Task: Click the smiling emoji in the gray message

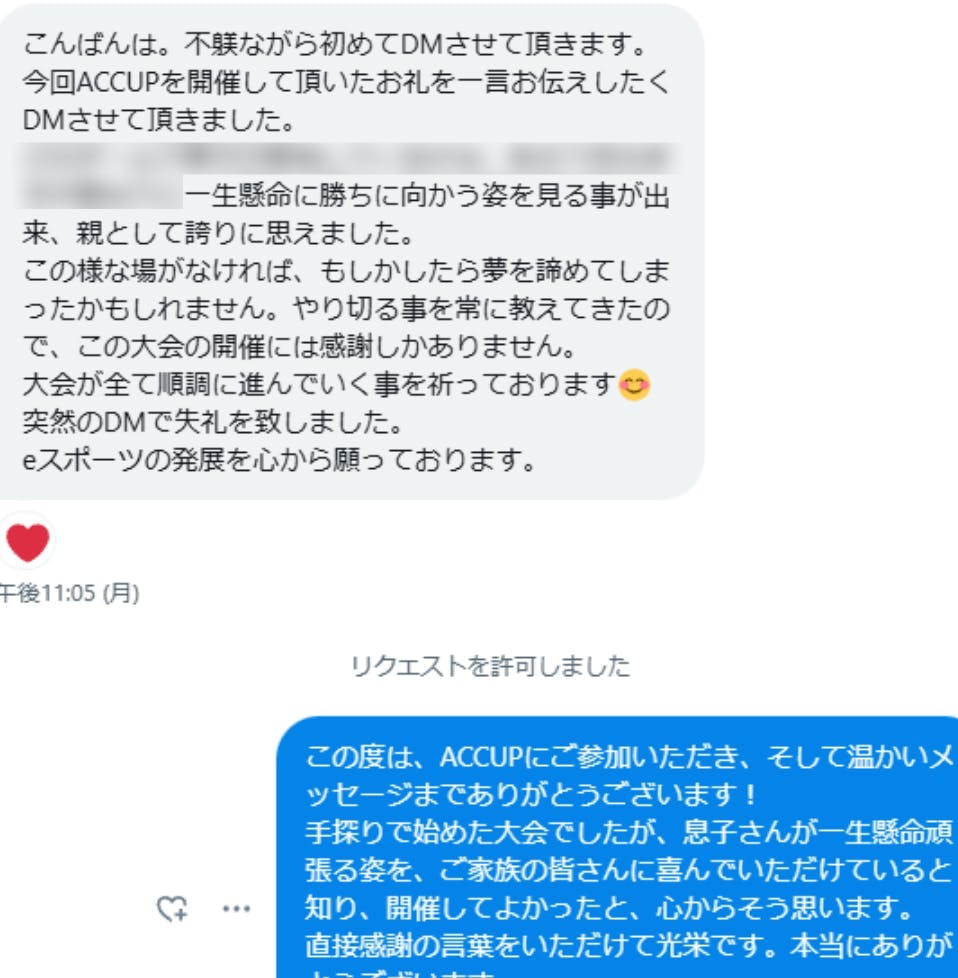Action: pos(634,384)
